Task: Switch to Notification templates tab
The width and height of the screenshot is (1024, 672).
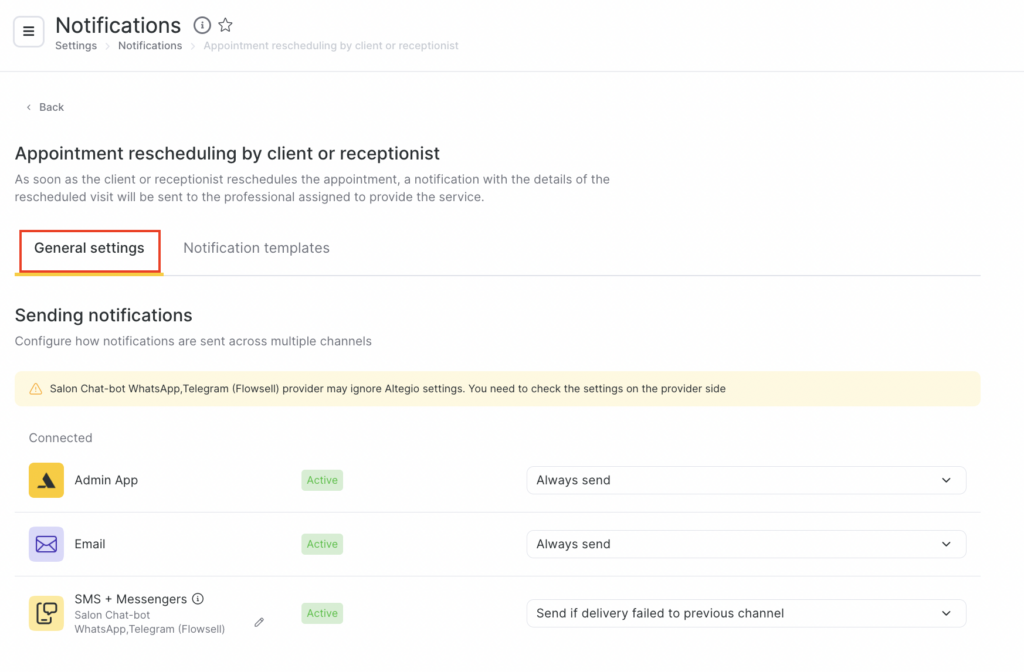Action: 256,248
